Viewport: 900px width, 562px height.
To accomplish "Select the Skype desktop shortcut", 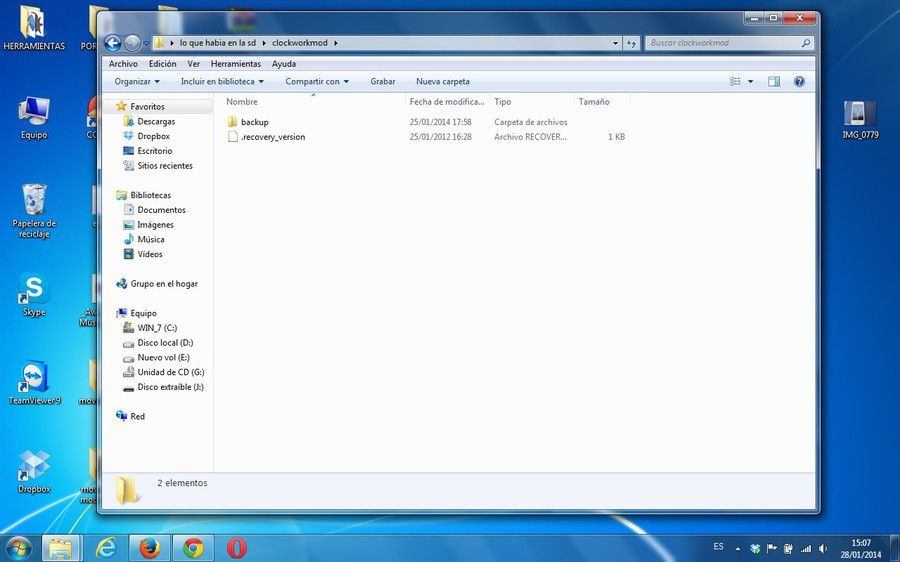I will click(x=34, y=294).
